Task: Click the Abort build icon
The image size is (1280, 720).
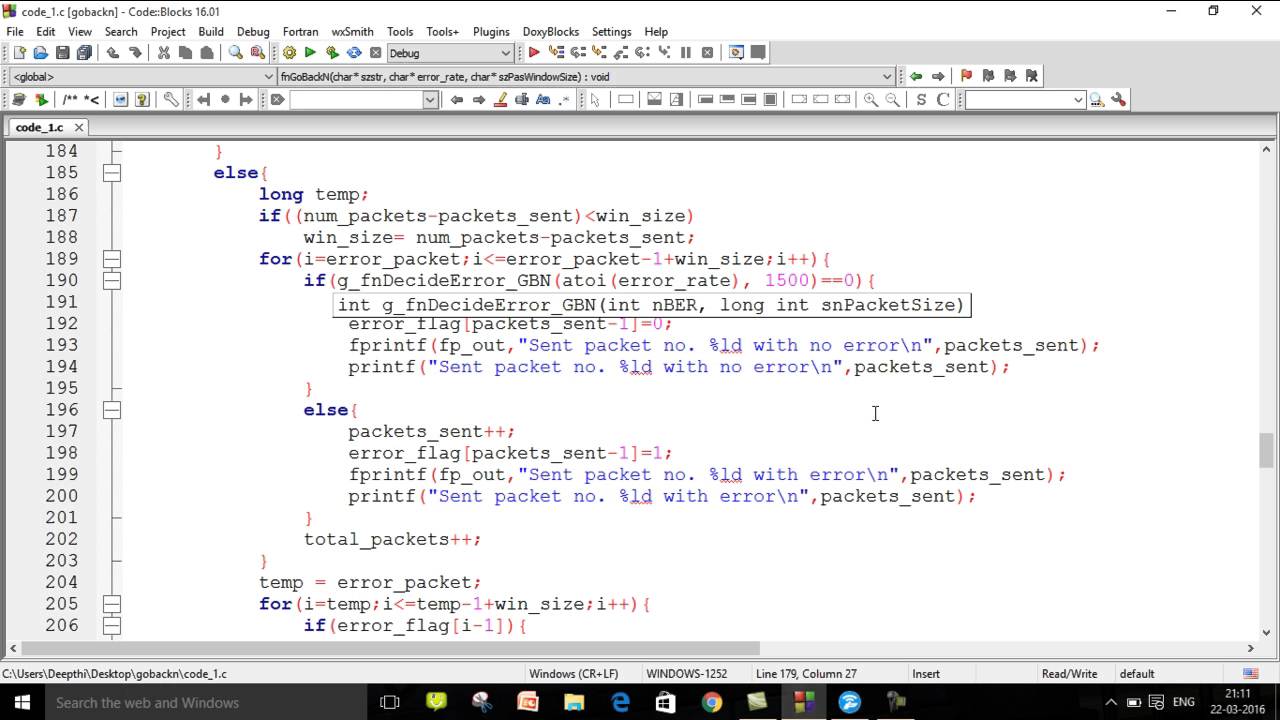Action: (376, 53)
